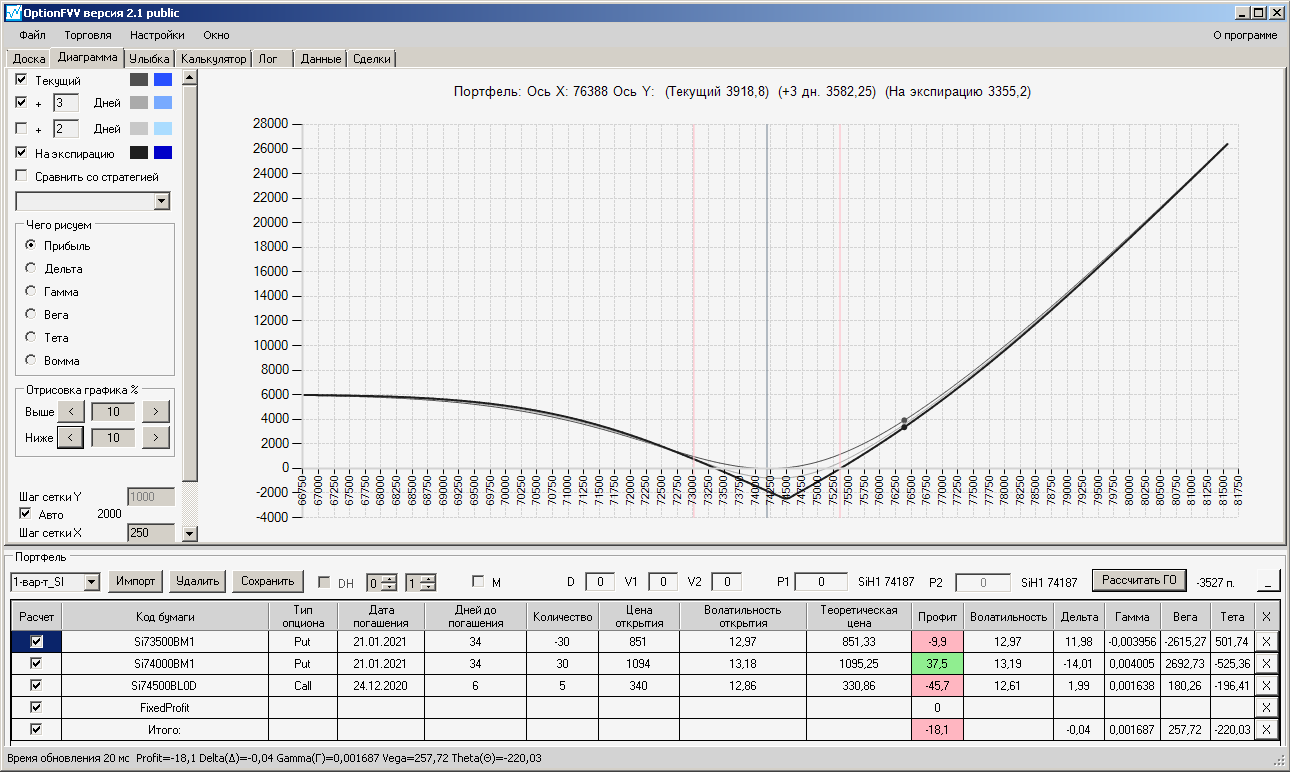Tick the M checkbox in portfolio toolbar
Viewport: 1290px width, 772px height.
pos(478,582)
